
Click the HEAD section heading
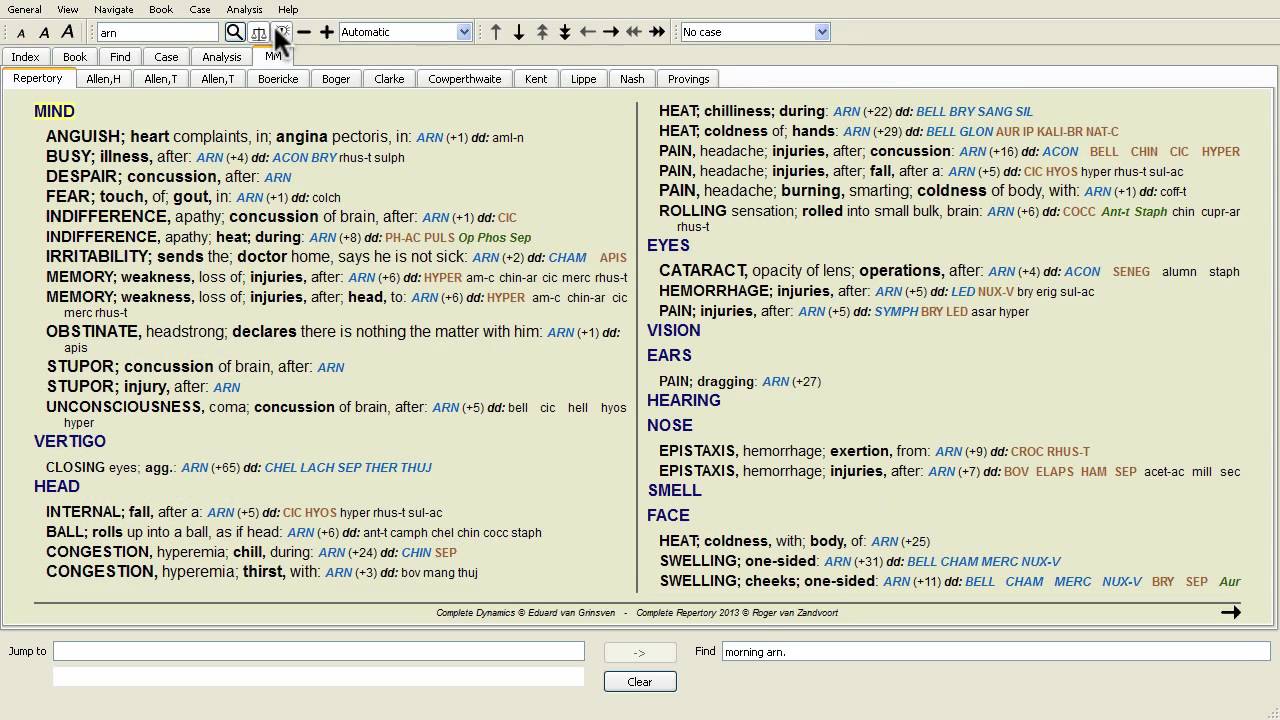pyautogui.click(x=57, y=486)
